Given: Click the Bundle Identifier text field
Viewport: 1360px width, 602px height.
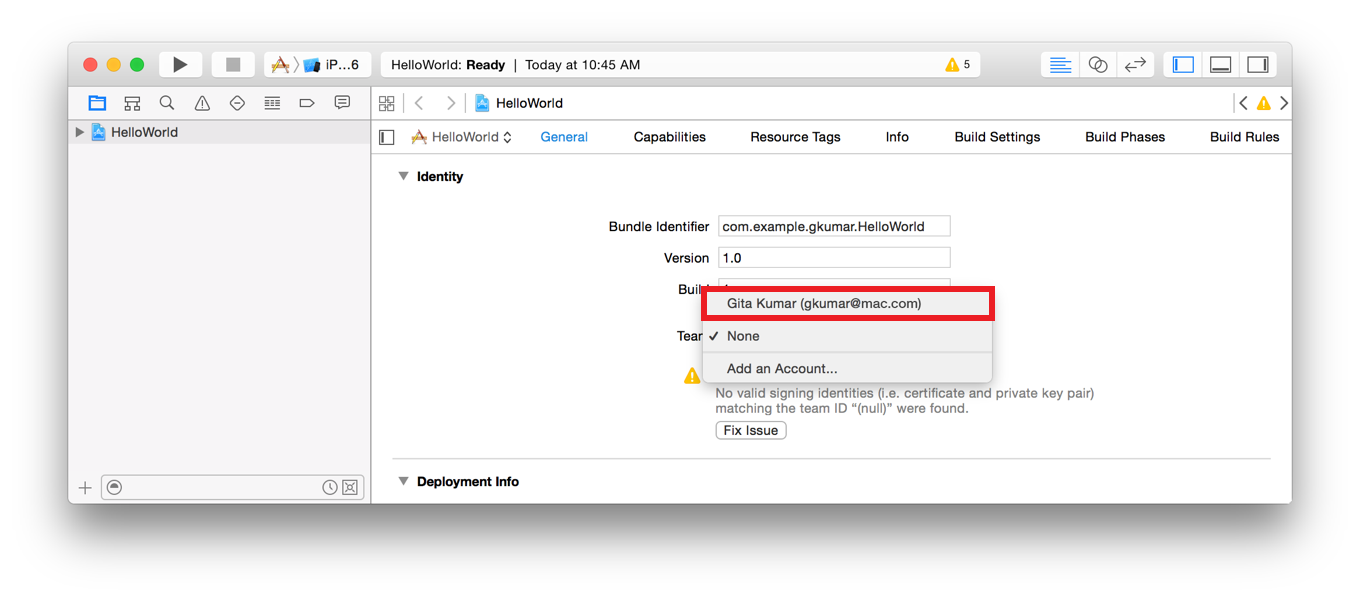Looking at the screenshot, I should (x=834, y=227).
